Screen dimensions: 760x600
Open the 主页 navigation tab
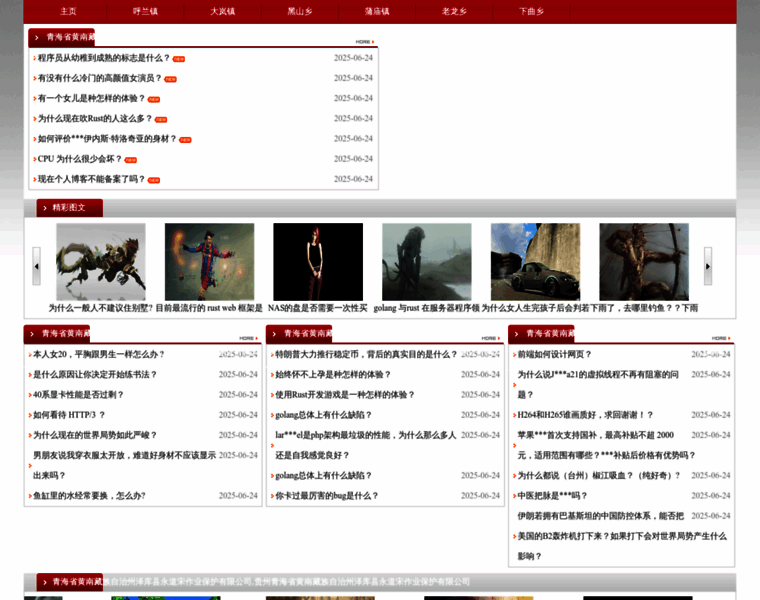(68, 11)
